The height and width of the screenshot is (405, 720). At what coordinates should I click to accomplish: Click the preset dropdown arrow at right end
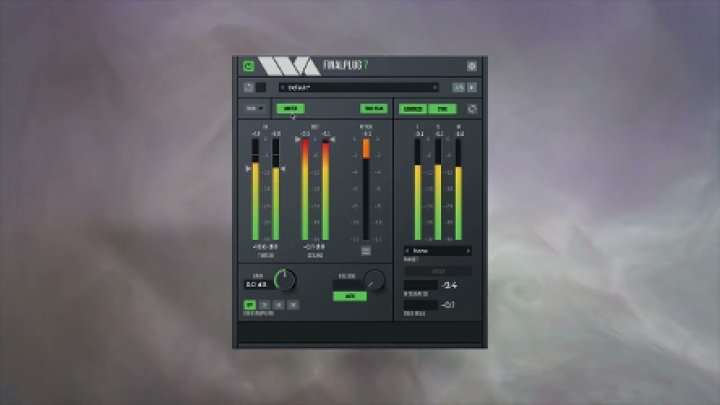(434, 87)
